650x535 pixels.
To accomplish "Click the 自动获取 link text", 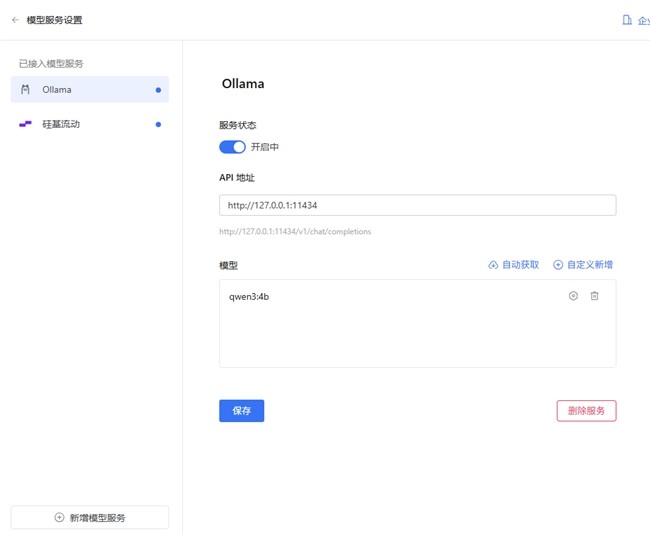I will (x=520, y=265).
